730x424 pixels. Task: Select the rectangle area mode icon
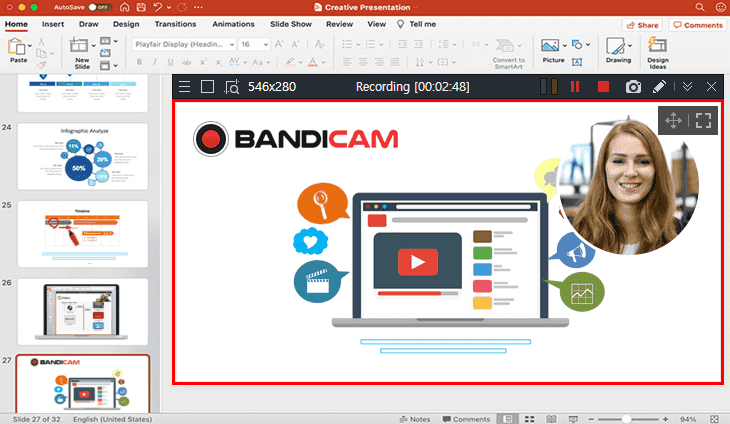click(207, 87)
